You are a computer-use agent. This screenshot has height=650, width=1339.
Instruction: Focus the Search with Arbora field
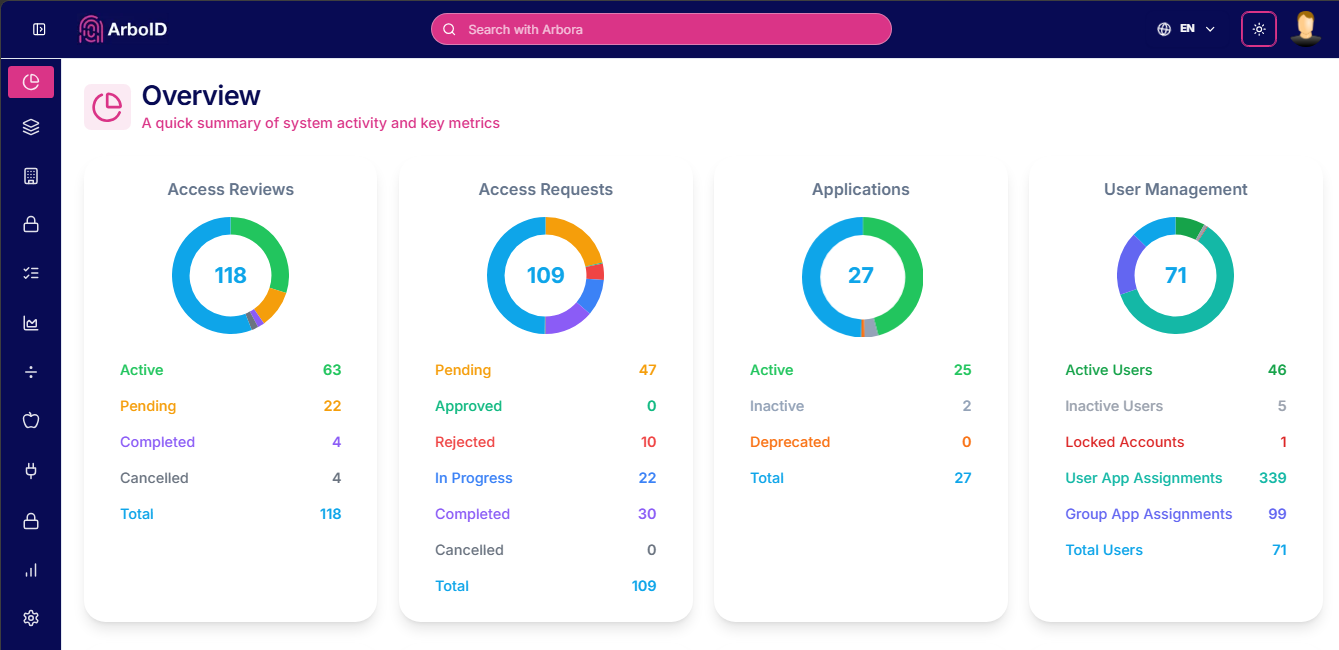coord(661,29)
